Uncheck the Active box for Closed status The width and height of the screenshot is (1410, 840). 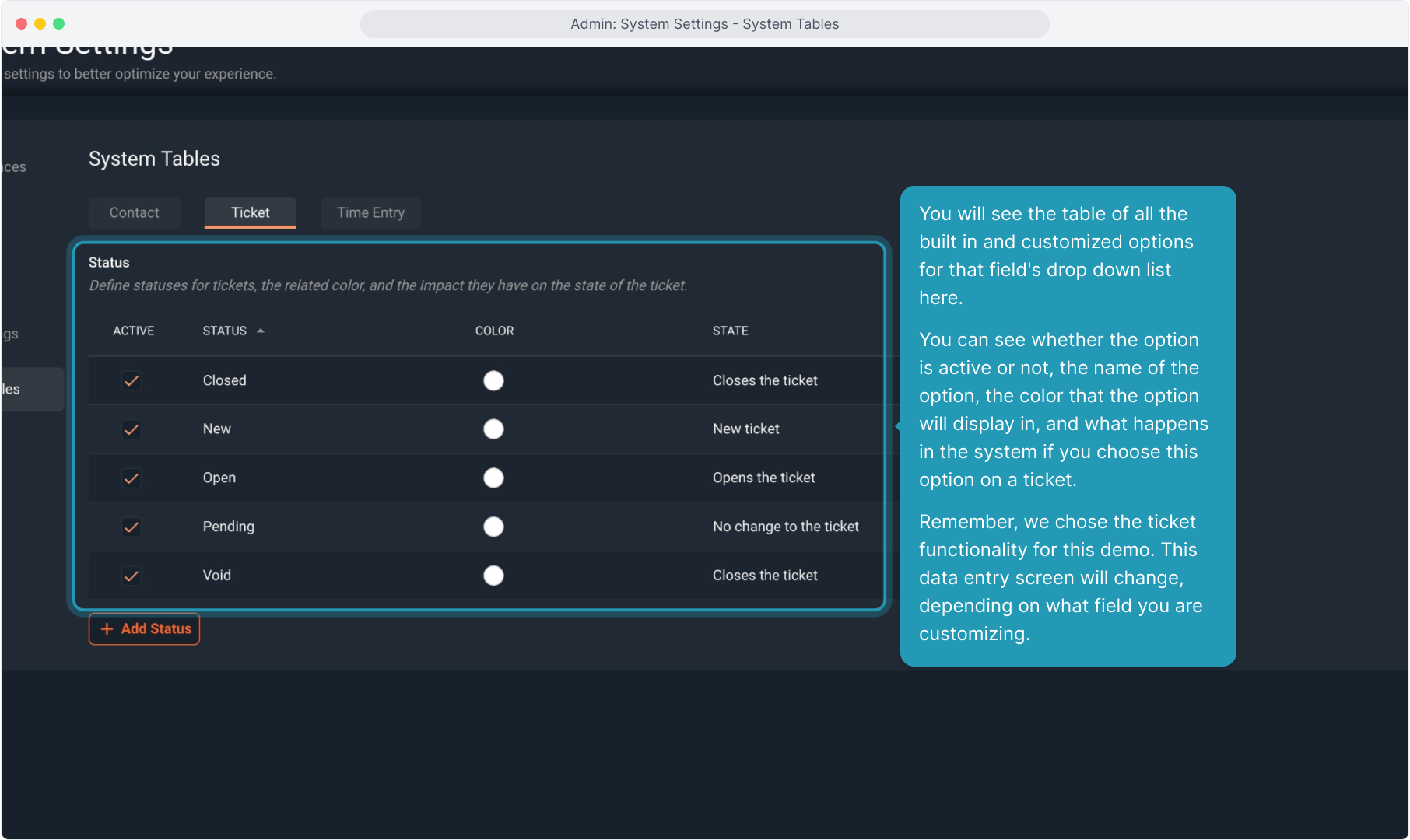tap(132, 380)
